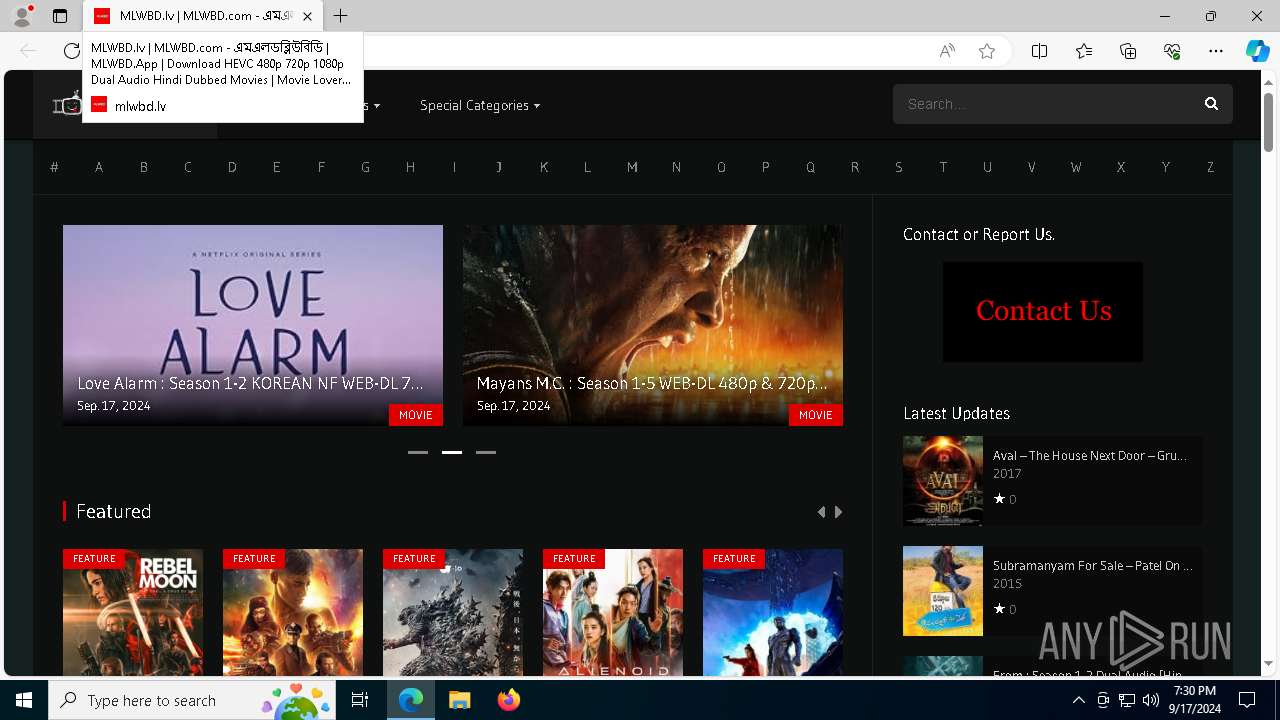Open a new browser tab
The width and height of the screenshot is (1280, 720).
tap(341, 16)
